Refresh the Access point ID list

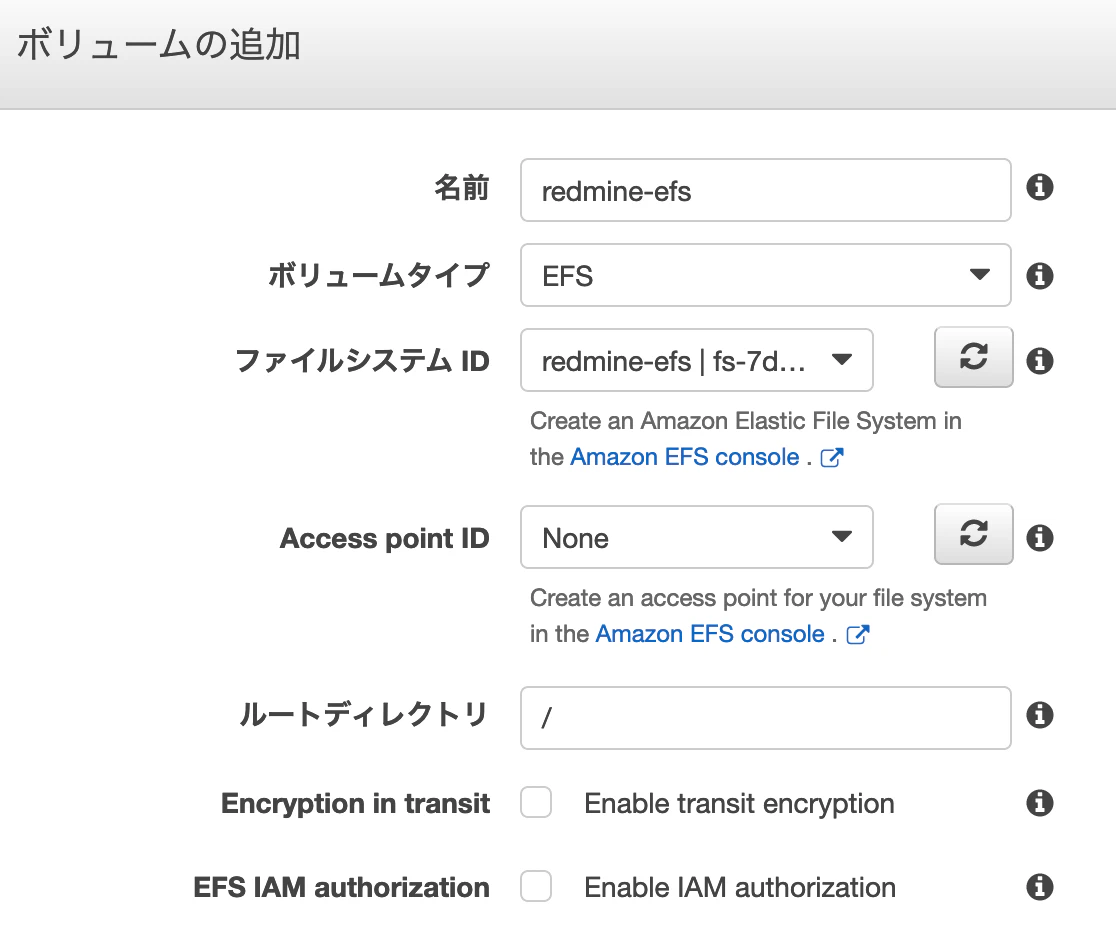click(x=973, y=534)
